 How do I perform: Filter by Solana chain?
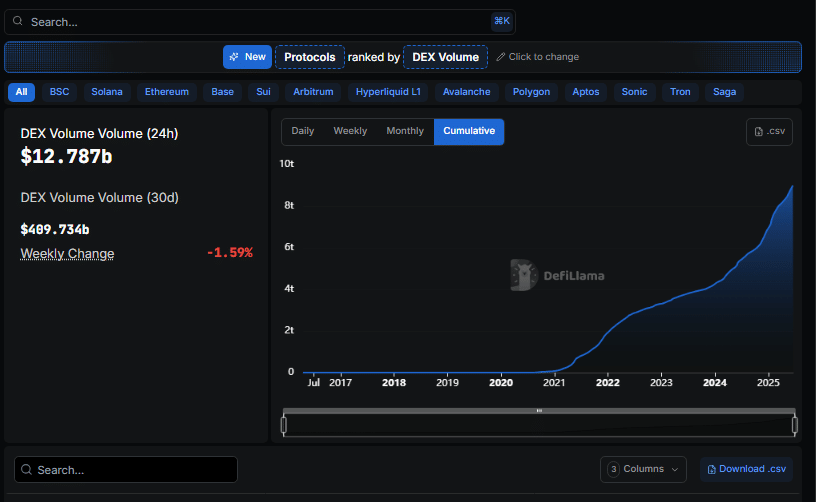(107, 92)
